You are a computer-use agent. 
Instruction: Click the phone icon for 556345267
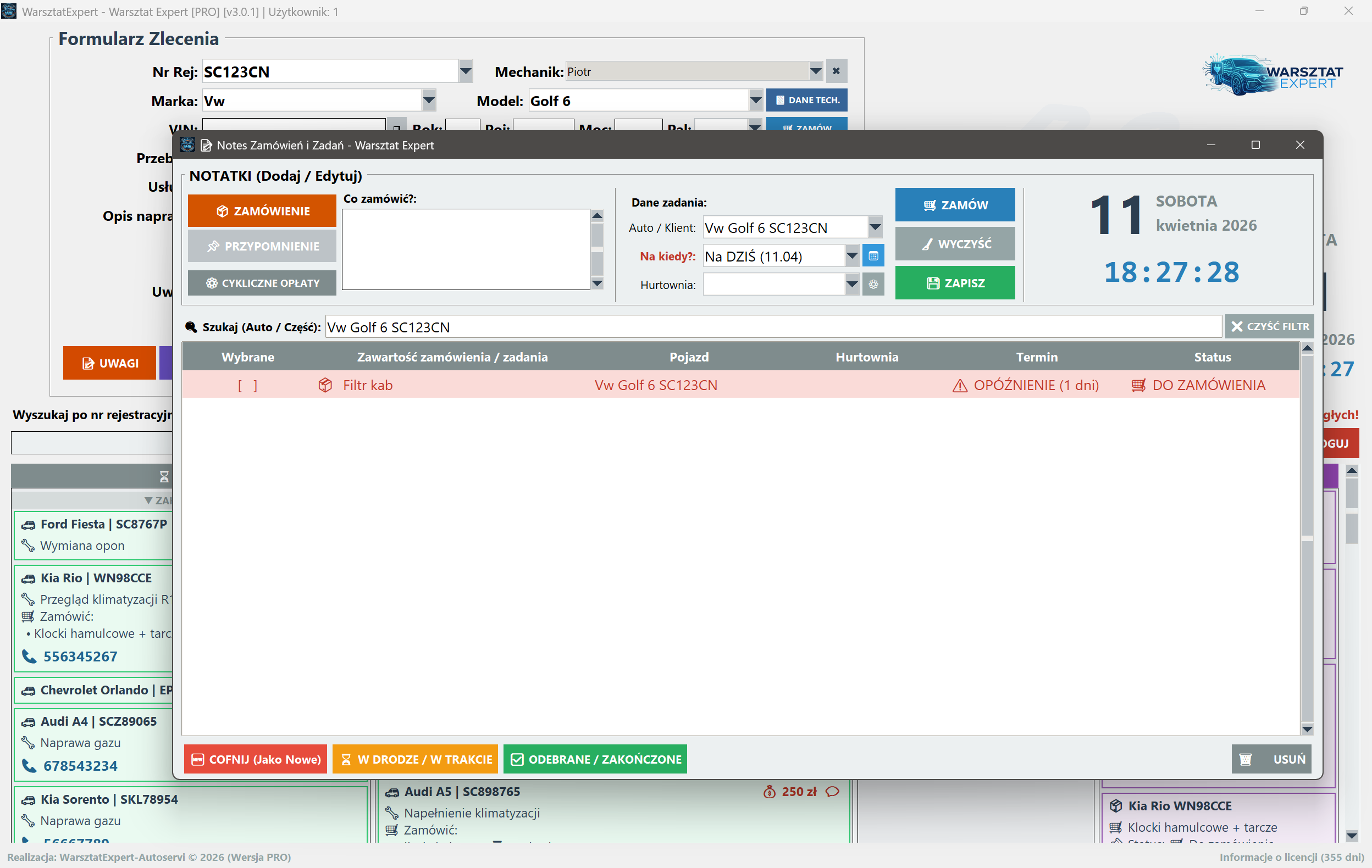click(29, 656)
